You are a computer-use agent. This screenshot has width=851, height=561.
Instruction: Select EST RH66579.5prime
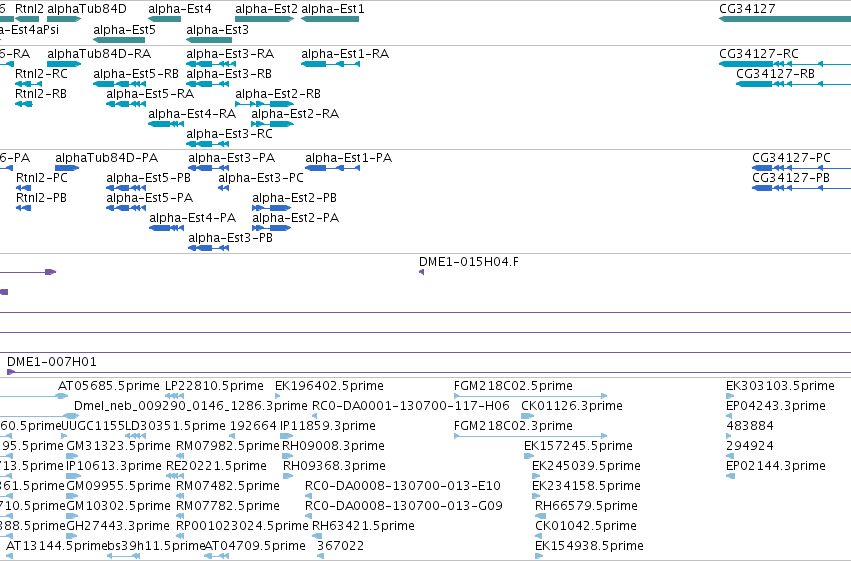pos(586,507)
